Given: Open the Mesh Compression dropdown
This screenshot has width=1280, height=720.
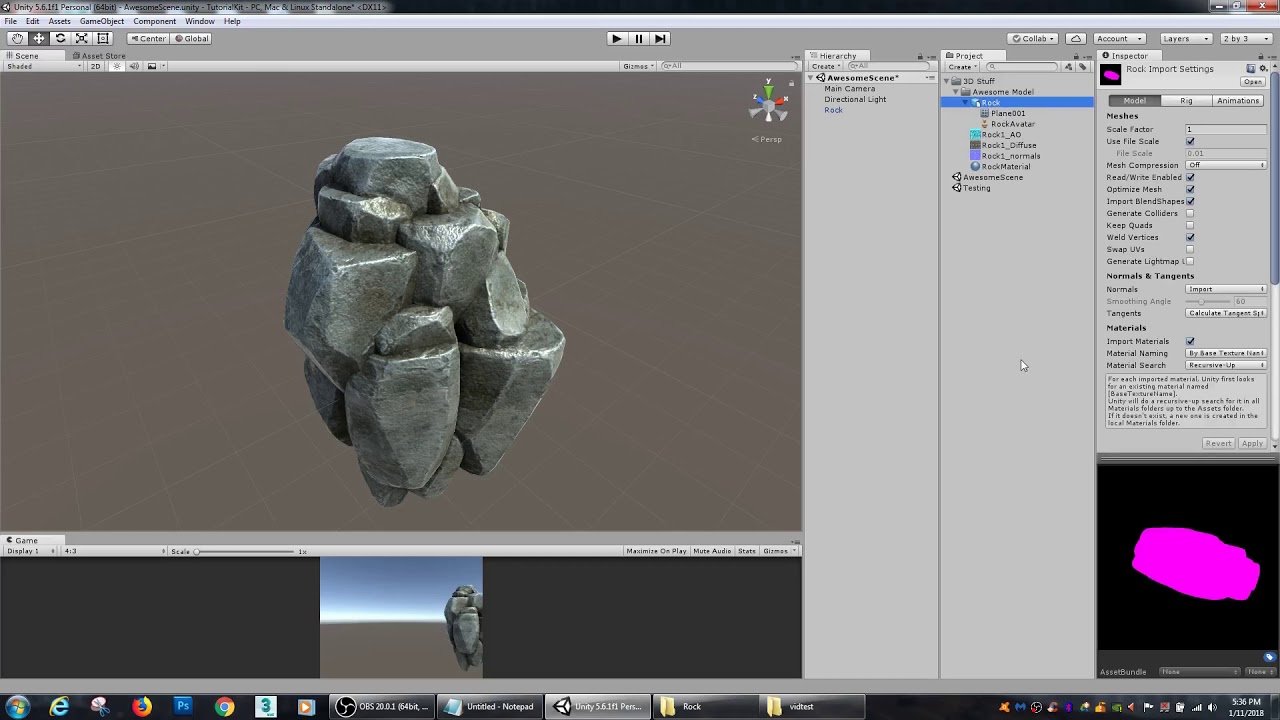Looking at the screenshot, I should click(x=1226, y=165).
